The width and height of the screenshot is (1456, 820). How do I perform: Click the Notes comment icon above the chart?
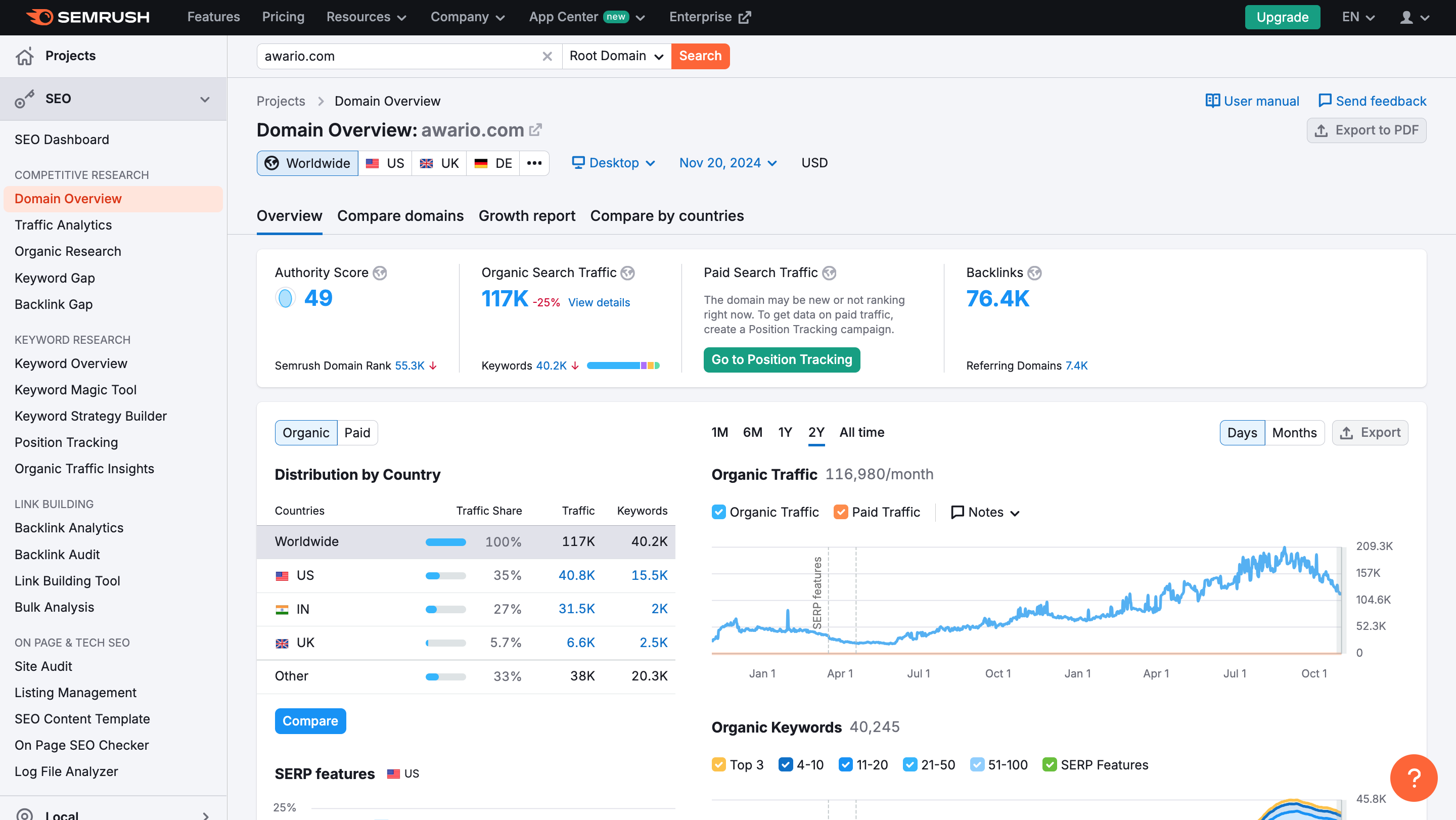[957, 512]
